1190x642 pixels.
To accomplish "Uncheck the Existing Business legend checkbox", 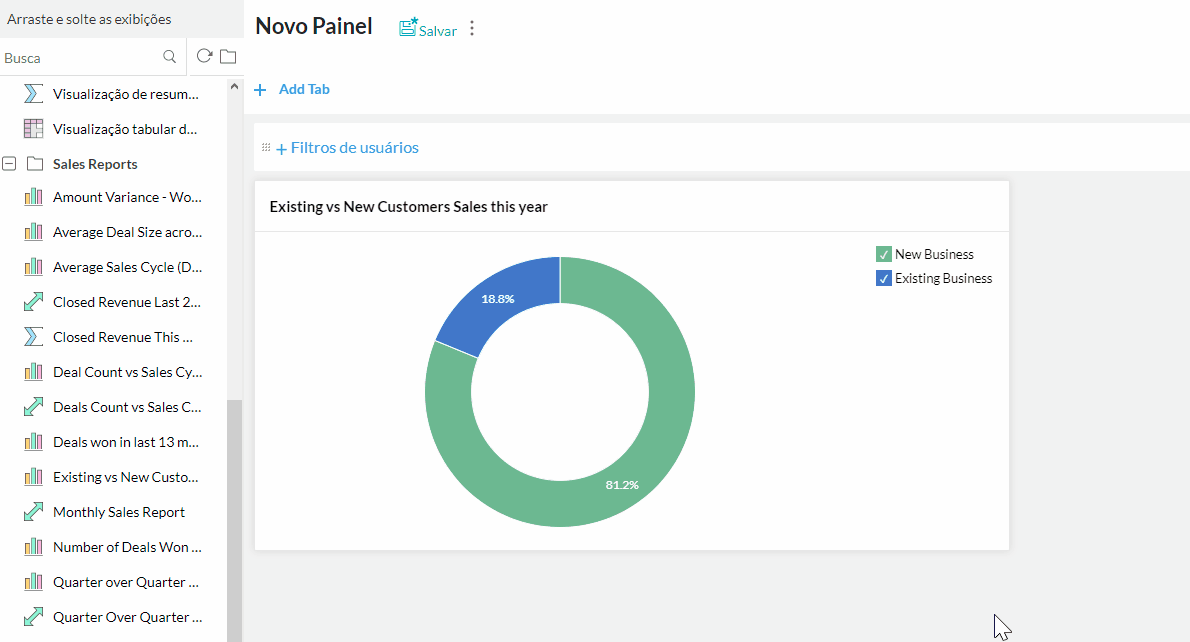I will click(883, 279).
